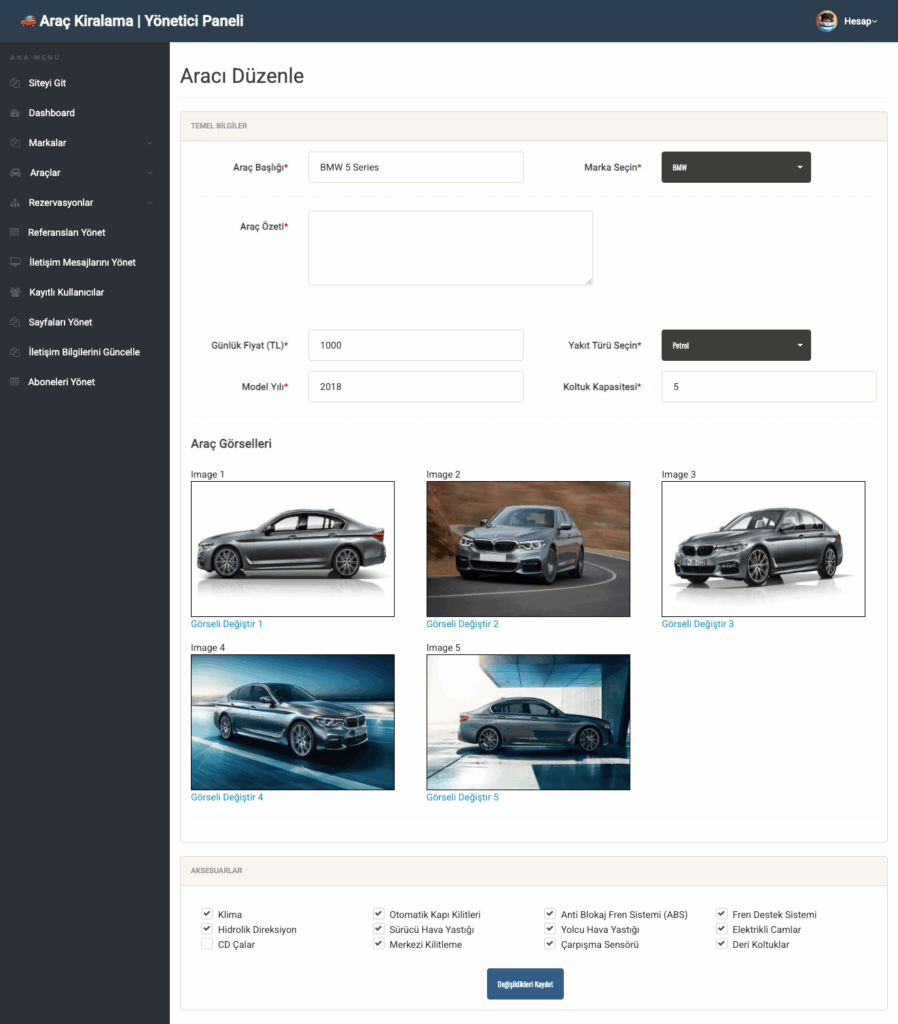Click the Rezervasyonlar sidebar icon

coord(15,202)
